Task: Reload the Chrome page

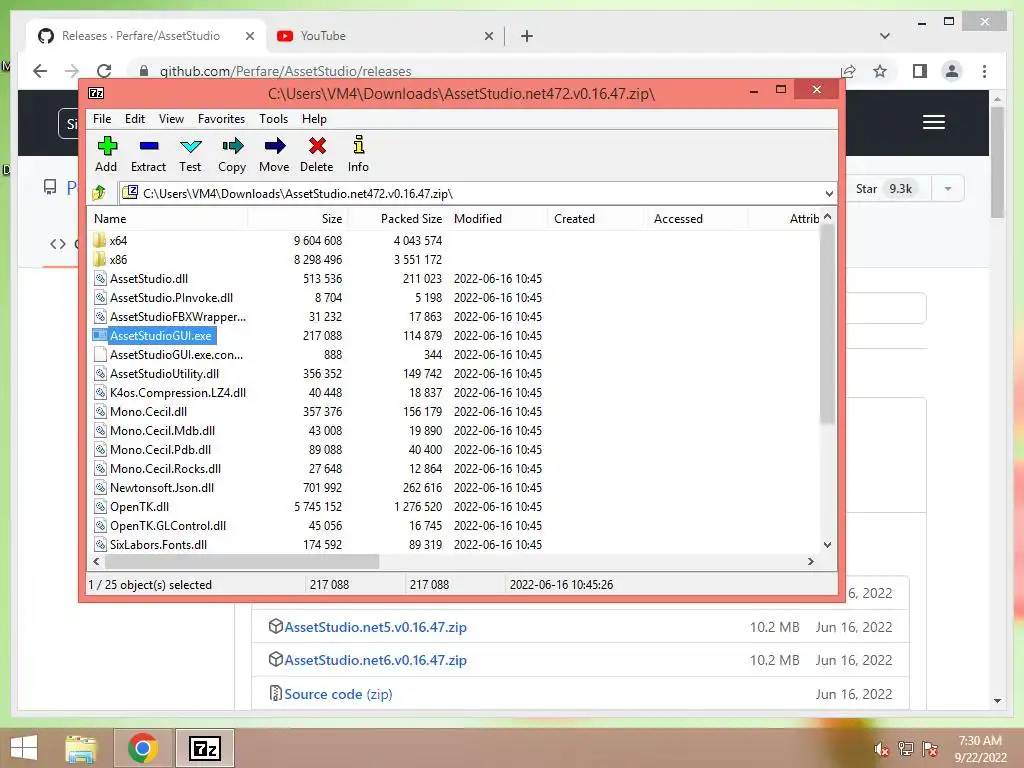Action: point(104,71)
